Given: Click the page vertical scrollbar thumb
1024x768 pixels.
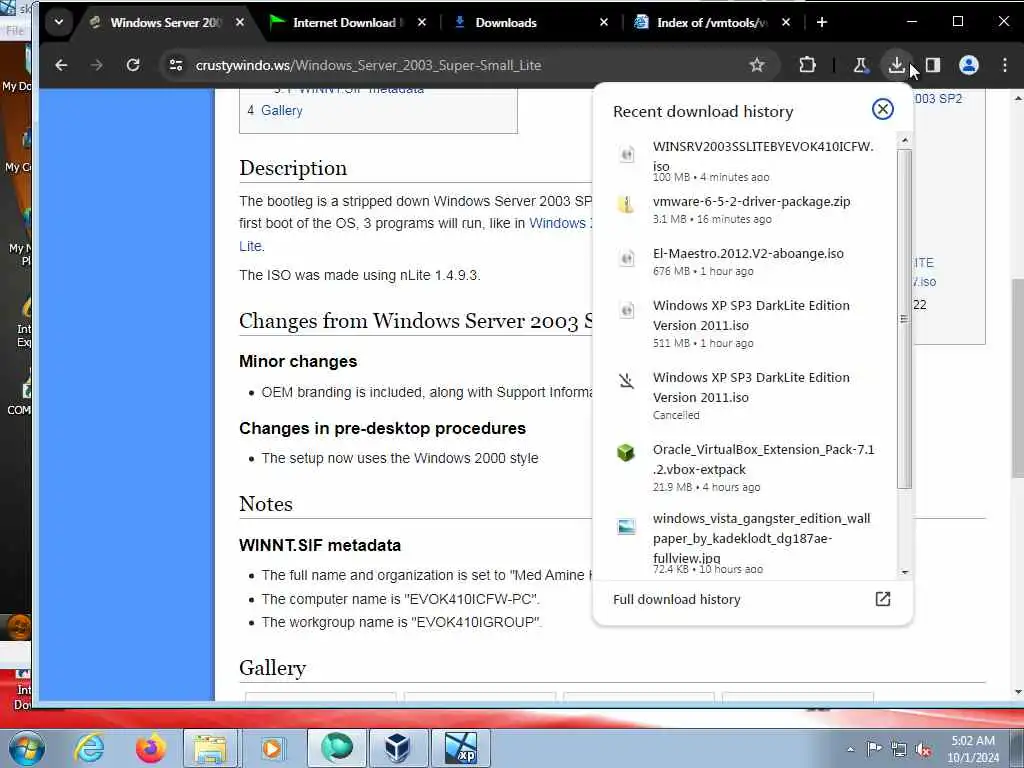Looking at the screenshot, I should pyautogui.click(x=1017, y=377).
